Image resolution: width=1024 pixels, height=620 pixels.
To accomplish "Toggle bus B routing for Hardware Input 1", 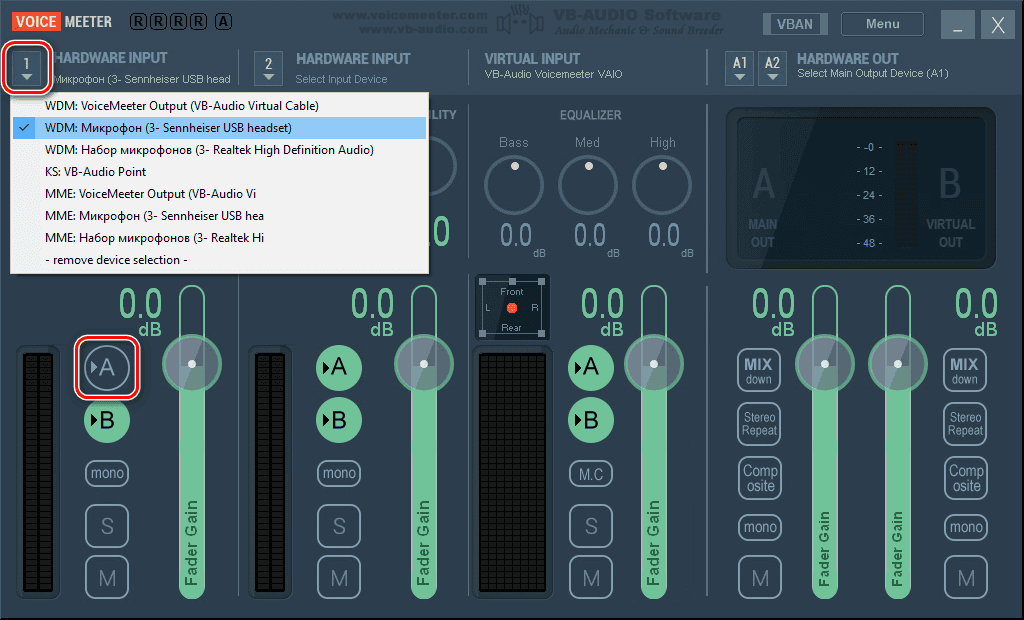I will point(106,420).
